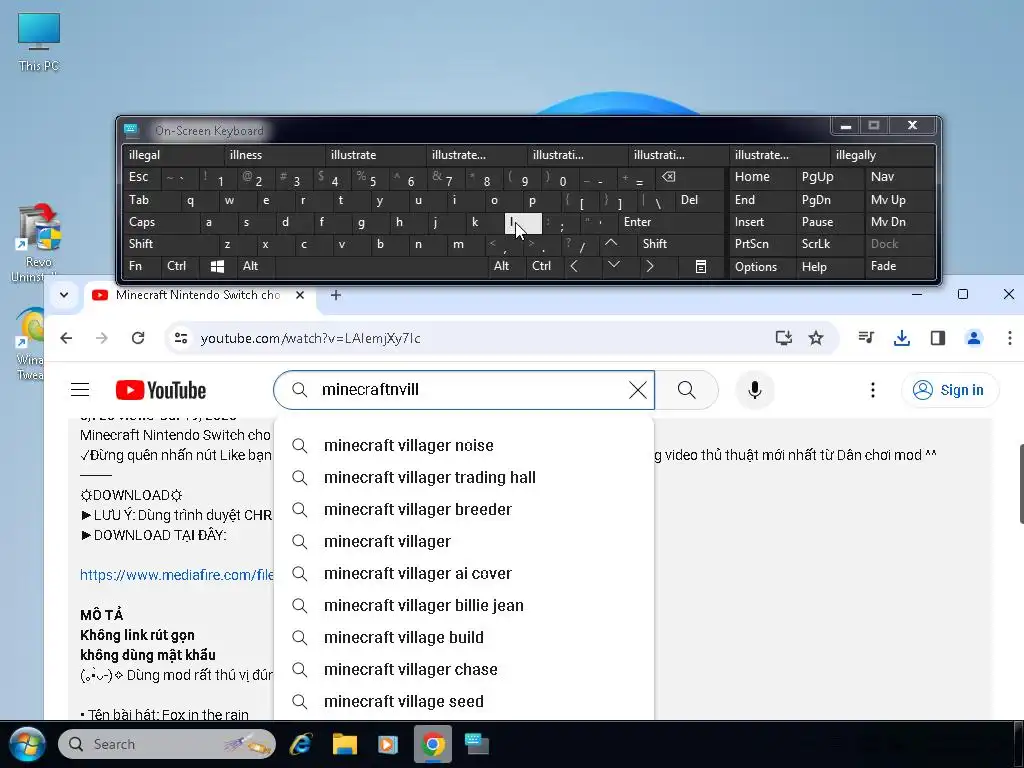Choose 'illegal' text prediction
This screenshot has height=768, width=1024.
[173, 155]
